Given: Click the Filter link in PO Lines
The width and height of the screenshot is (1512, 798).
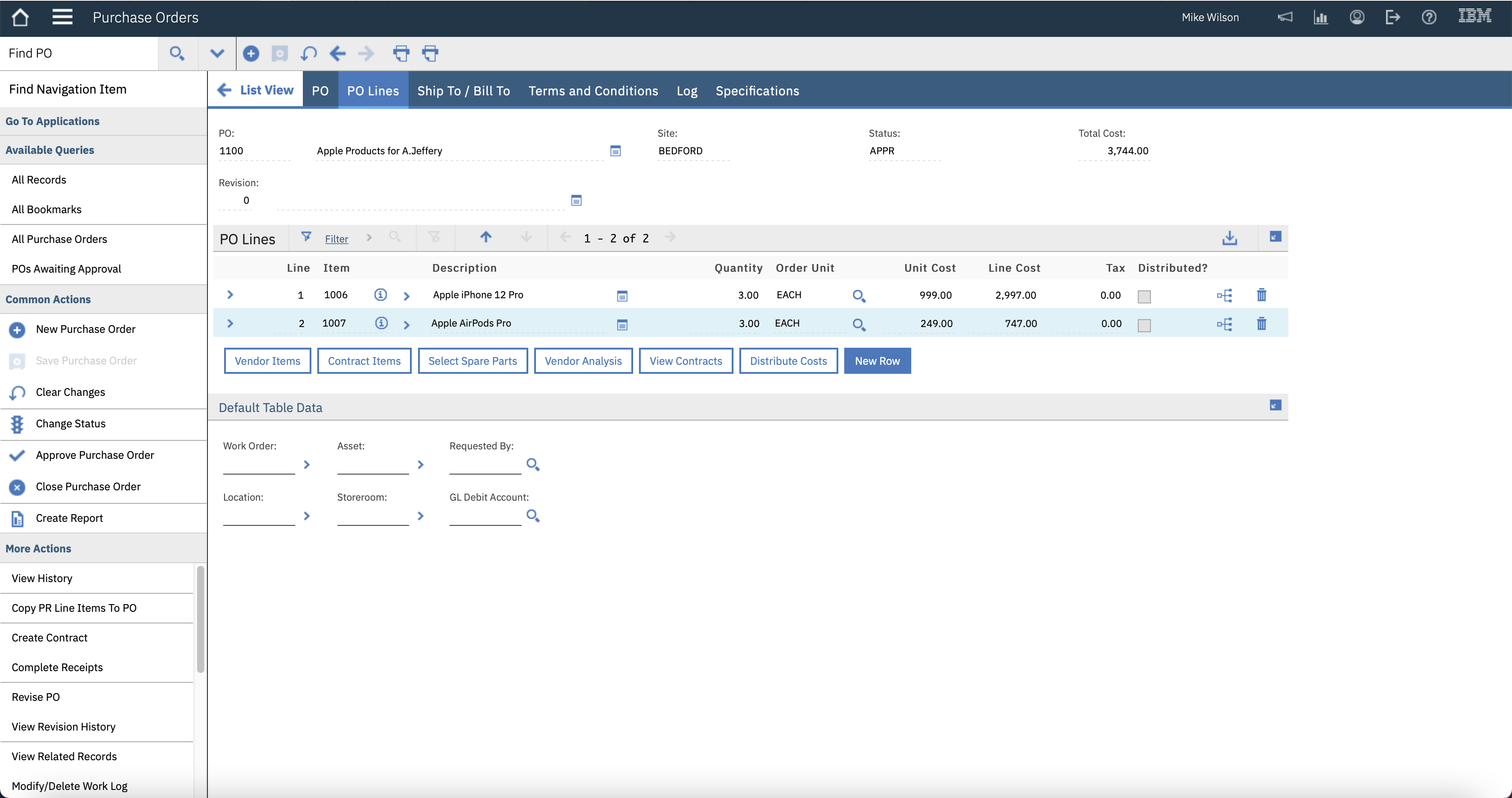Looking at the screenshot, I should pyautogui.click(x=336, y=239).
